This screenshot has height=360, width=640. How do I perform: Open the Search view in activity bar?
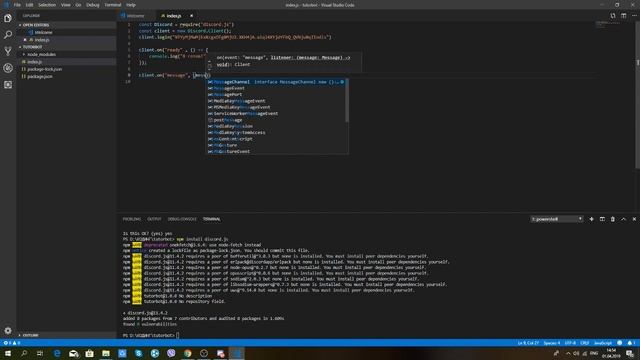(8, 35)
